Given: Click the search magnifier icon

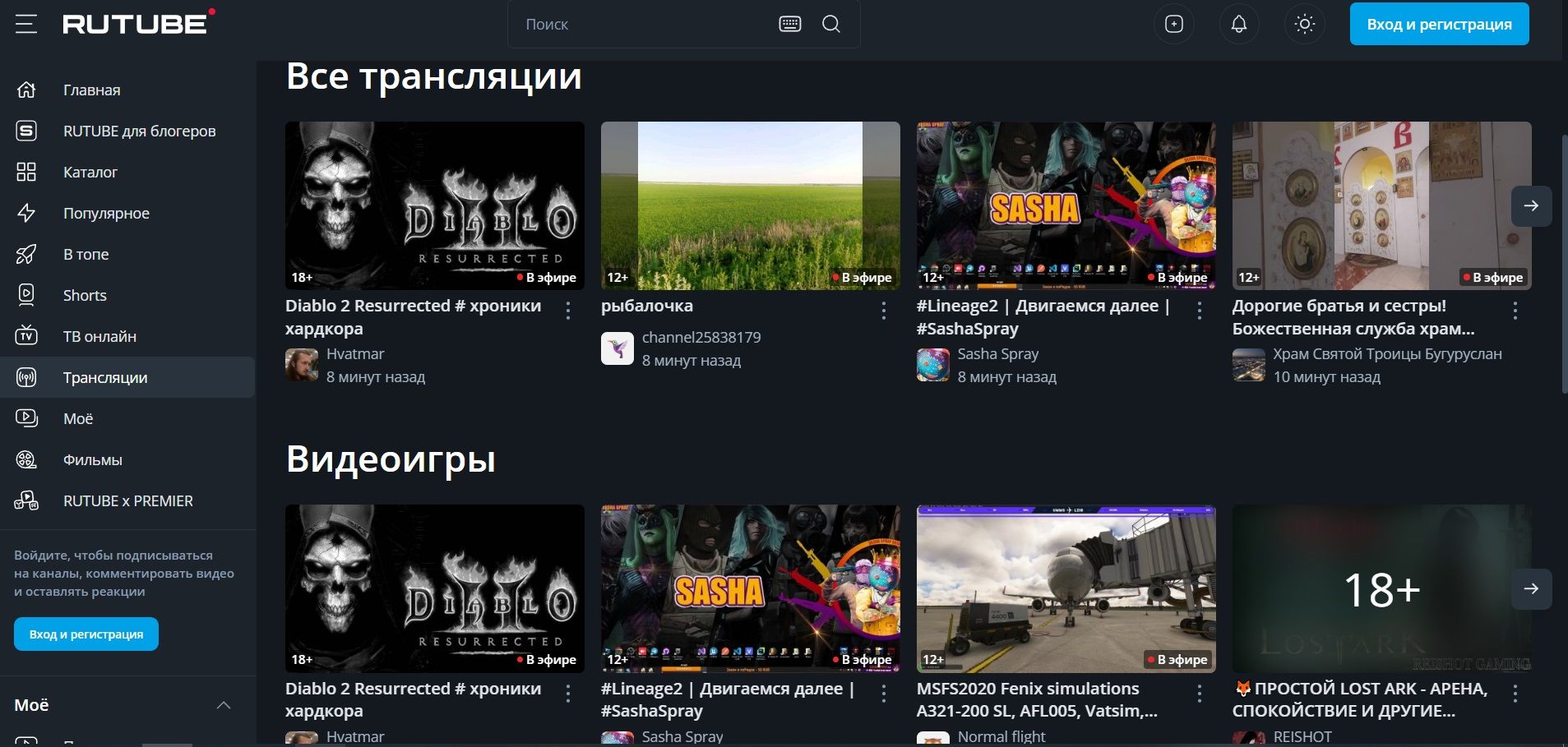Looking at the screenshot, I should [831, 24].
